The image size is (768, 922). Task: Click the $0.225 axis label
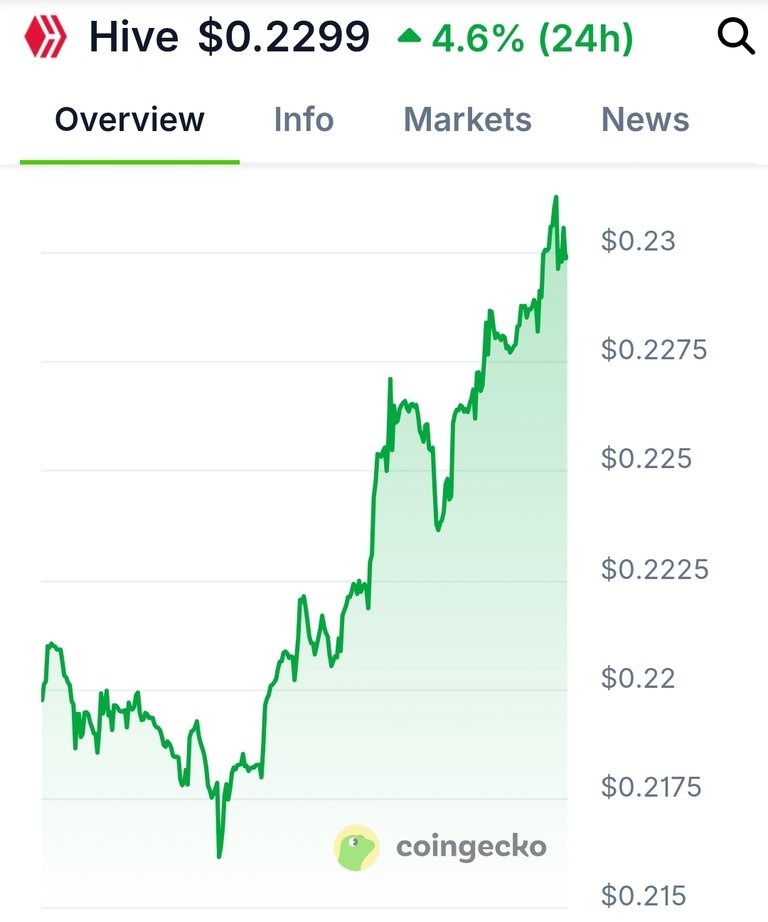click(646, 459)
